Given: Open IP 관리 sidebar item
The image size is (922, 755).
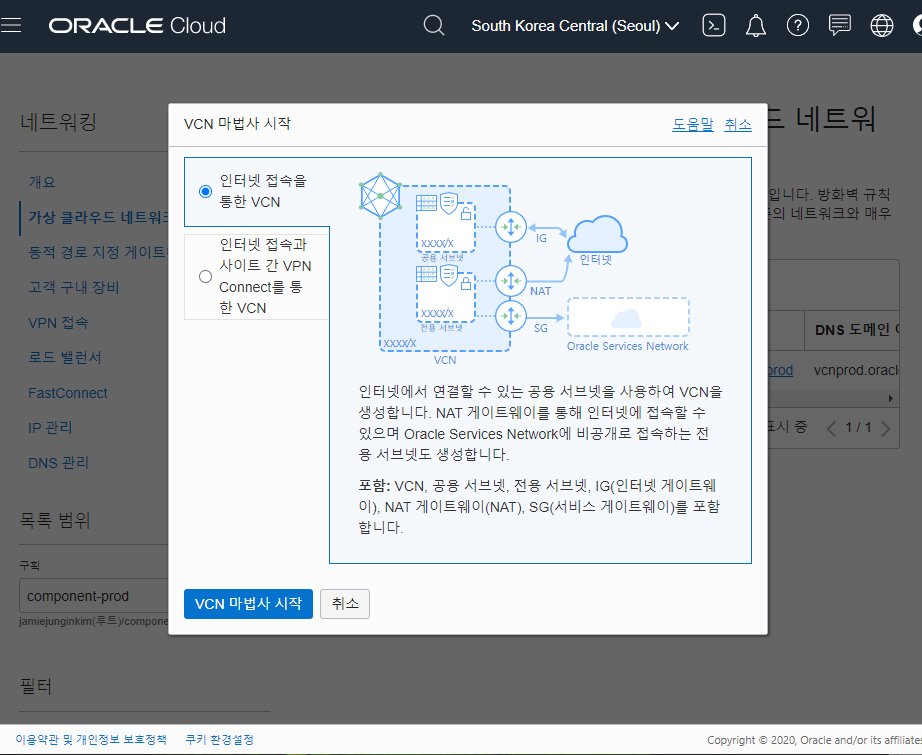Looking at the screenshot, I should click(50, 427).
